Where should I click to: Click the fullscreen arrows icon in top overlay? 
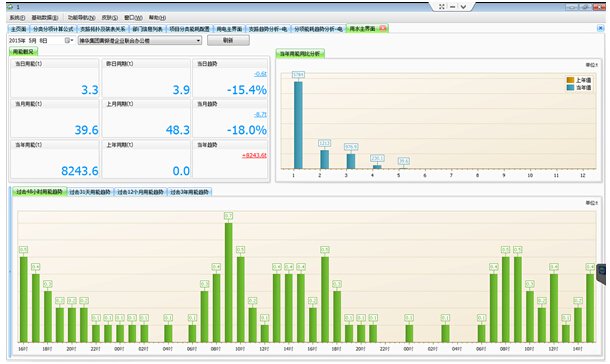(x=442, y=7)
